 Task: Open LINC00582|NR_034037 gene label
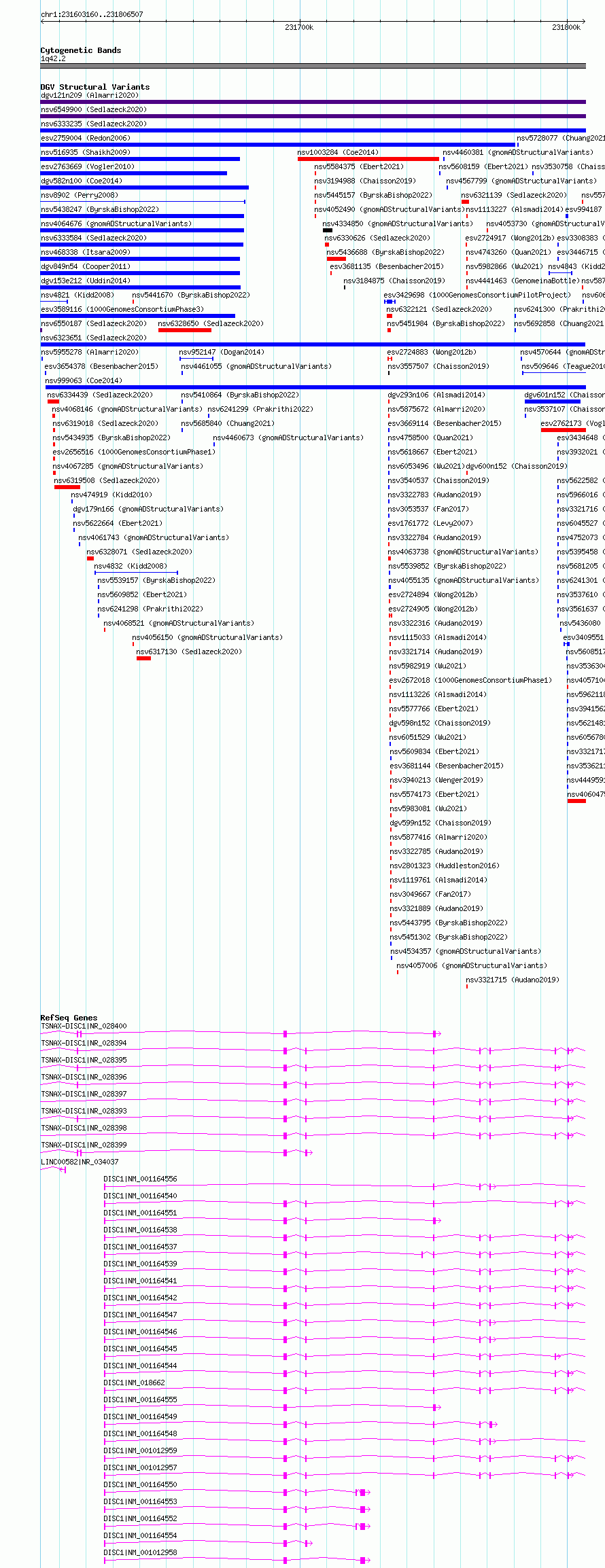(x=80, y=1162)
